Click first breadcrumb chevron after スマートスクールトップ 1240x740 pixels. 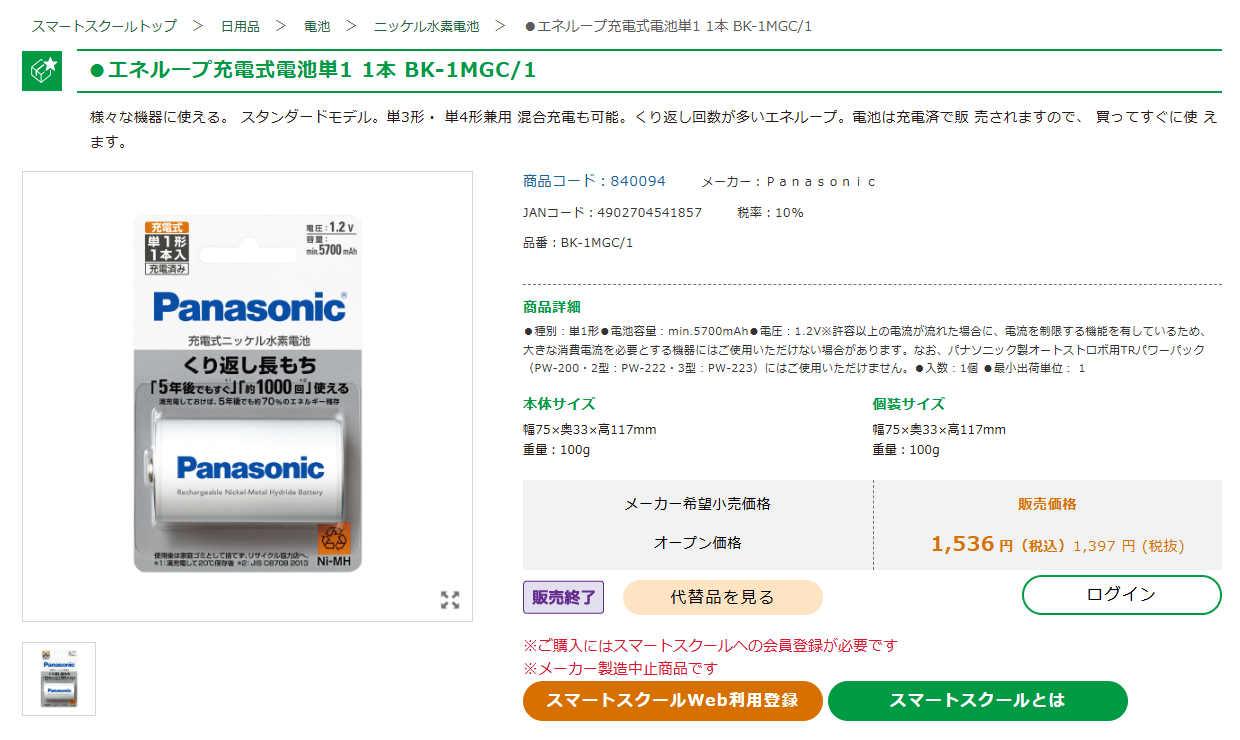point(198,25)
